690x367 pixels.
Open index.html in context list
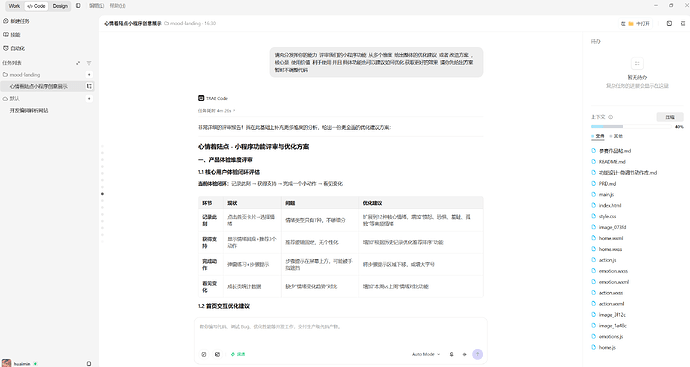[x=610, y=206]
